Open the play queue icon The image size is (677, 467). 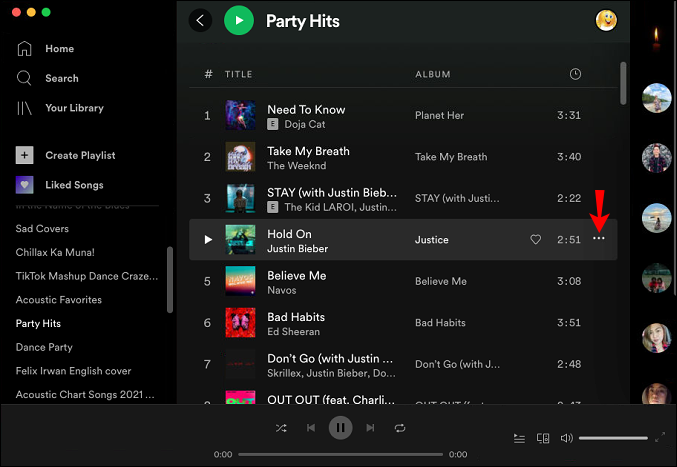click(x=519, y=439)
